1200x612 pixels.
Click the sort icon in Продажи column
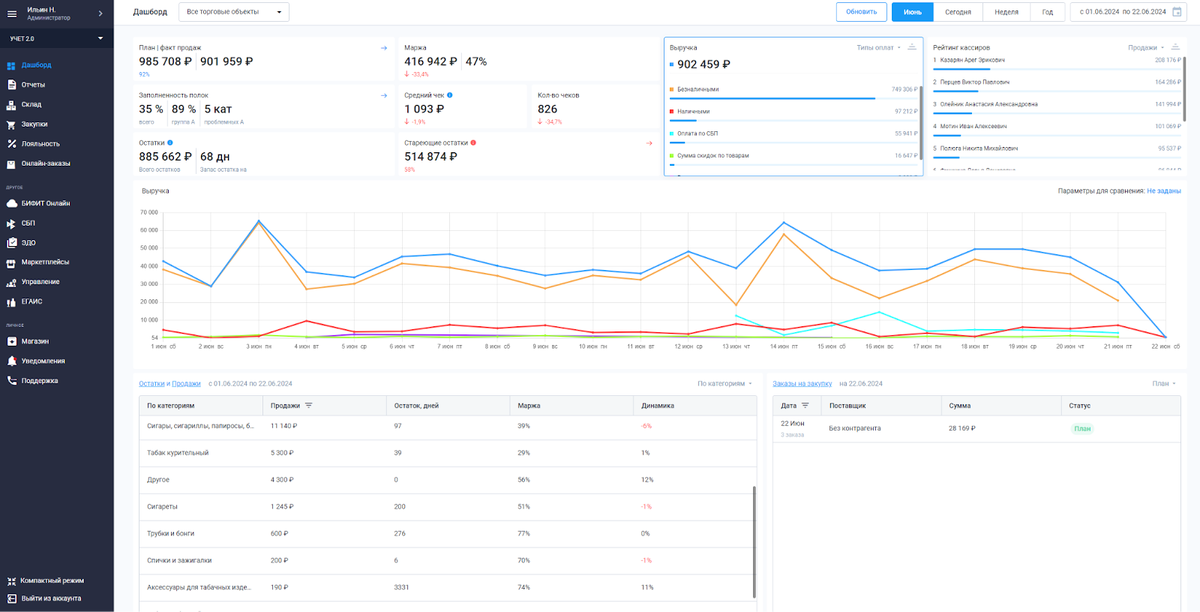tap(309, 406)
